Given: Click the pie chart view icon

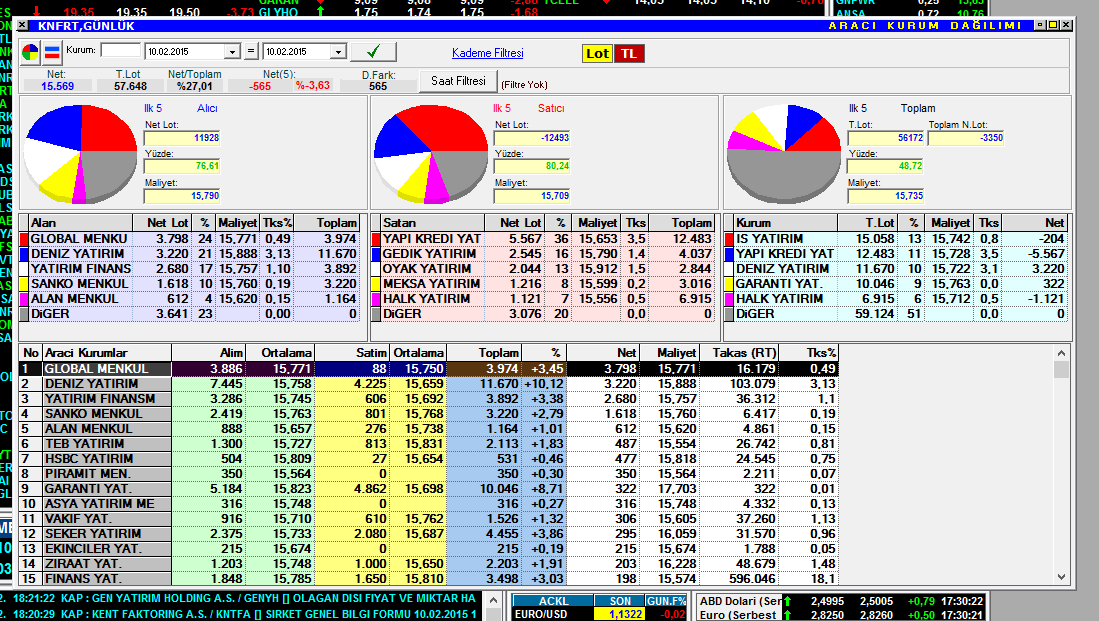Looking at the screenshot, I should pos(31,52).
